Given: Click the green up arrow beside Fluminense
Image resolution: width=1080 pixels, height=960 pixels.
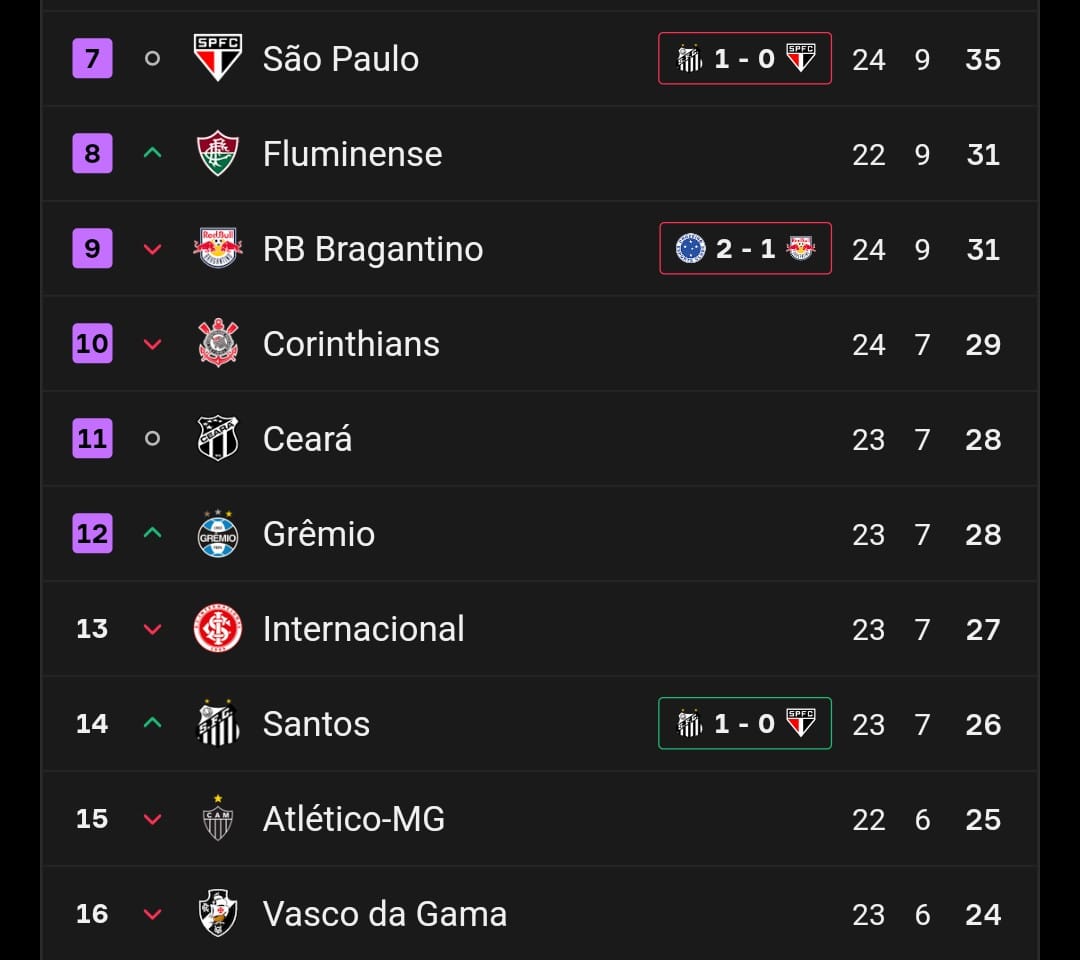Looking at the screenshot, I should 152,153.
